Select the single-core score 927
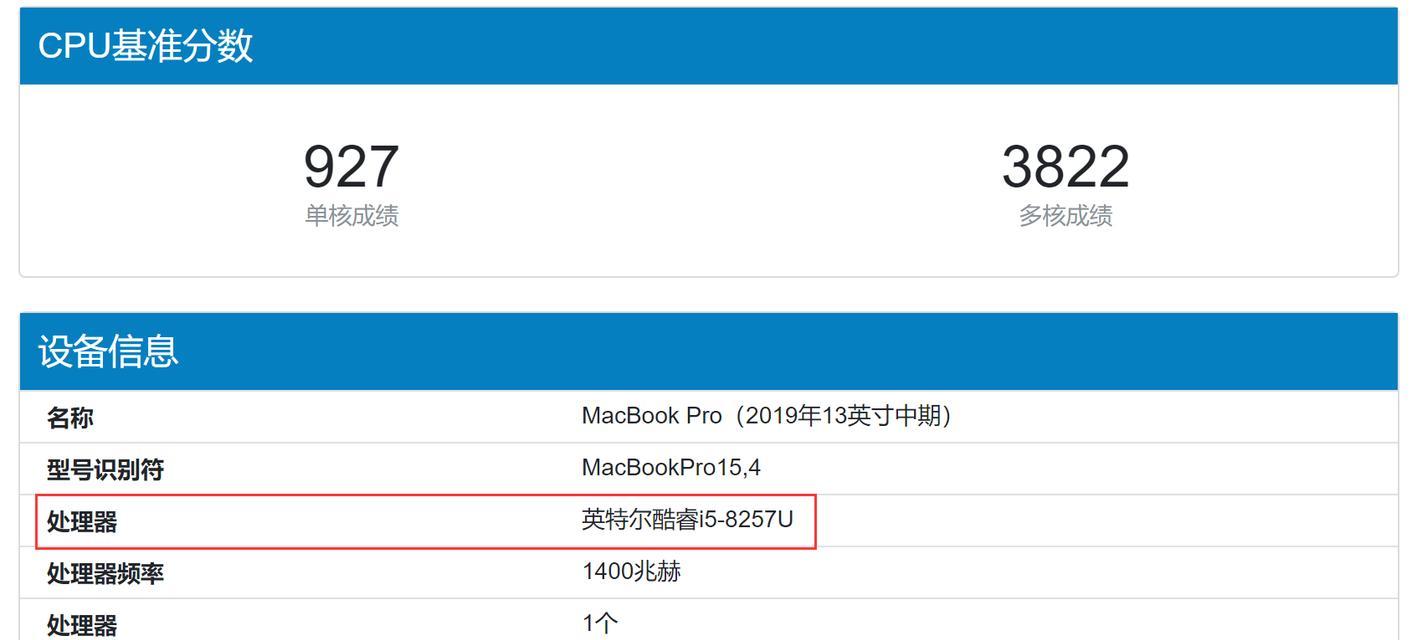This screenshot has width=1422, height=640. [351, 166]
